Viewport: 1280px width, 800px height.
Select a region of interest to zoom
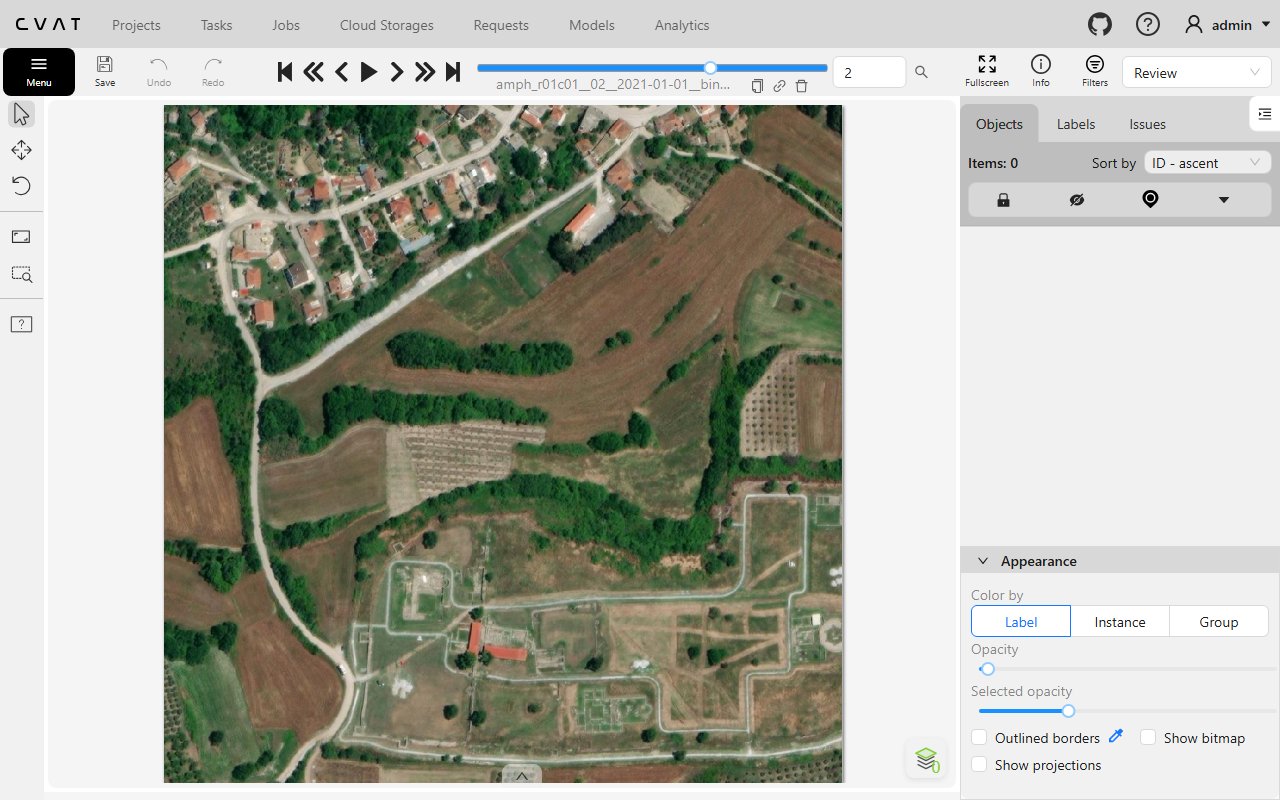point(21,273)
